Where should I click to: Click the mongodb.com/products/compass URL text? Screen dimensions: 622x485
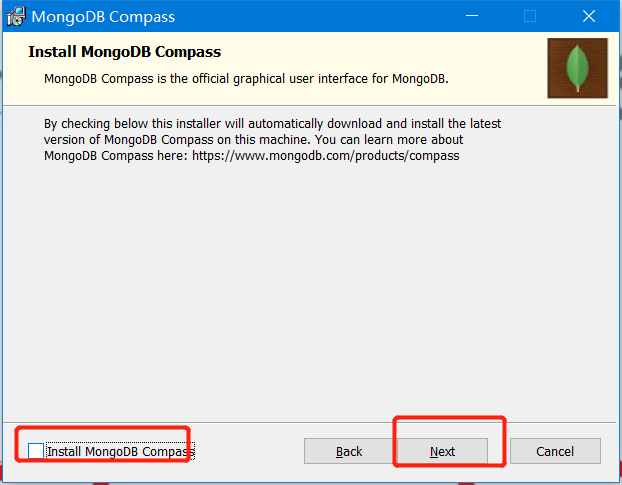pyautogui.click(x=325, y=156)
